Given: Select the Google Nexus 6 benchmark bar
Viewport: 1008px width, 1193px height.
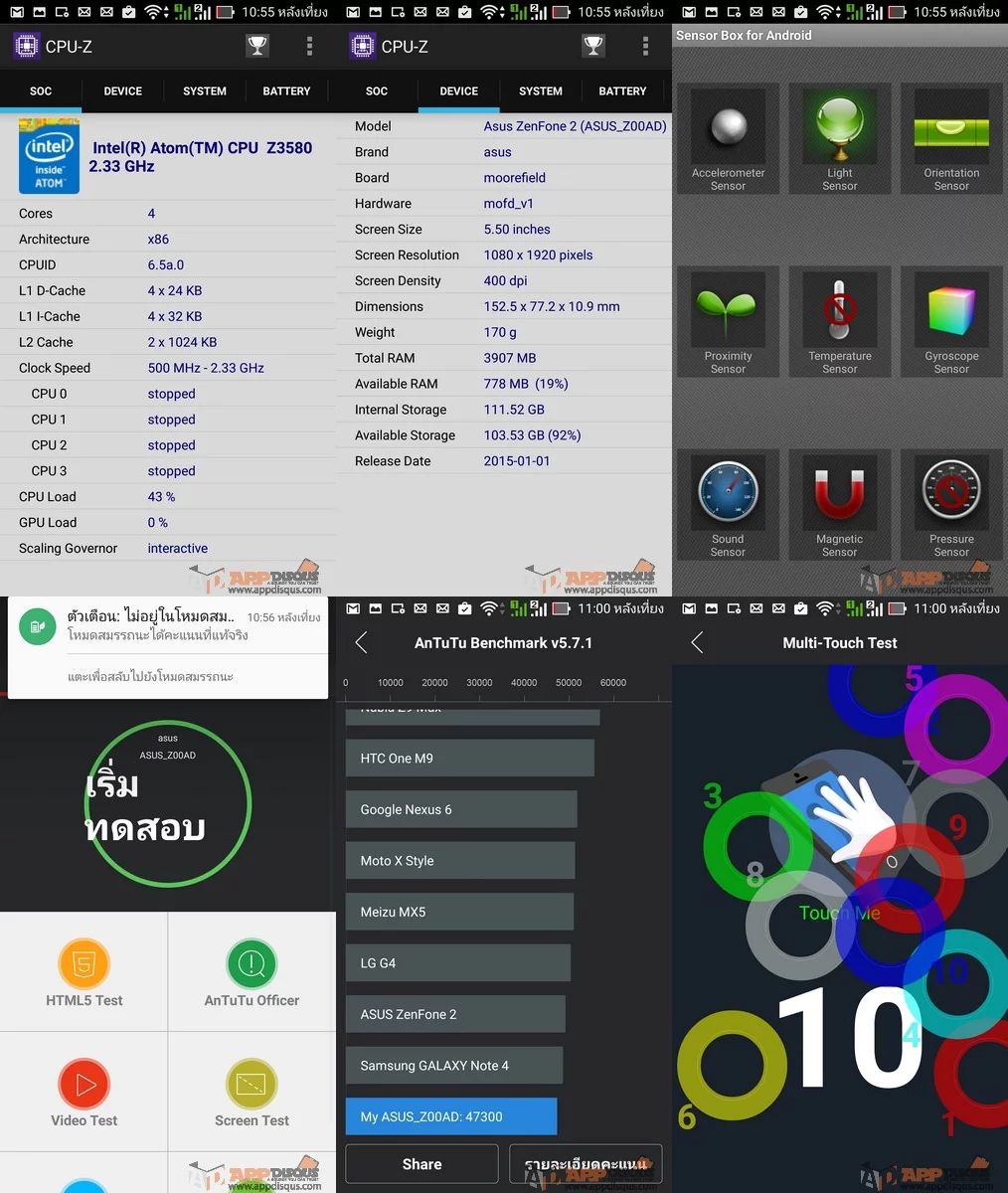Looking at the screenshot, I should click(x=461, y=809).
